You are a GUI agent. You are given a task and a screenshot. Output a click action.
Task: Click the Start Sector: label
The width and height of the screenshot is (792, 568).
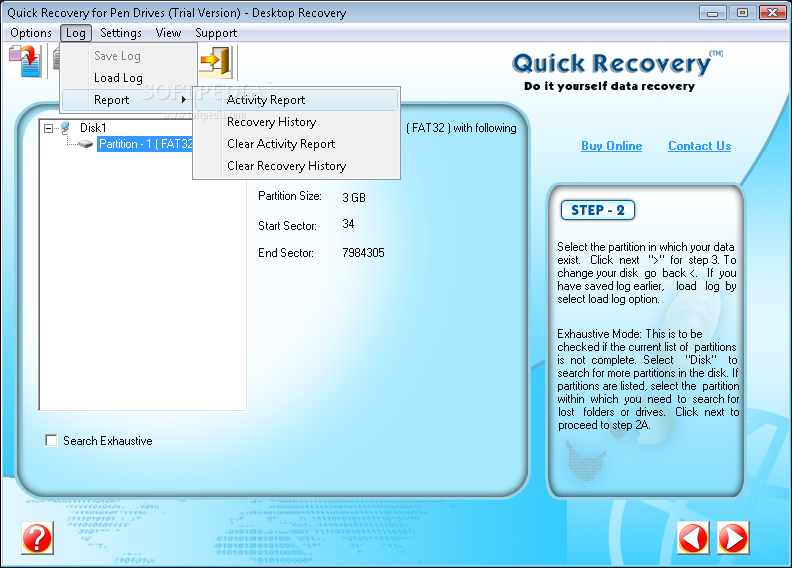(287, 226)
